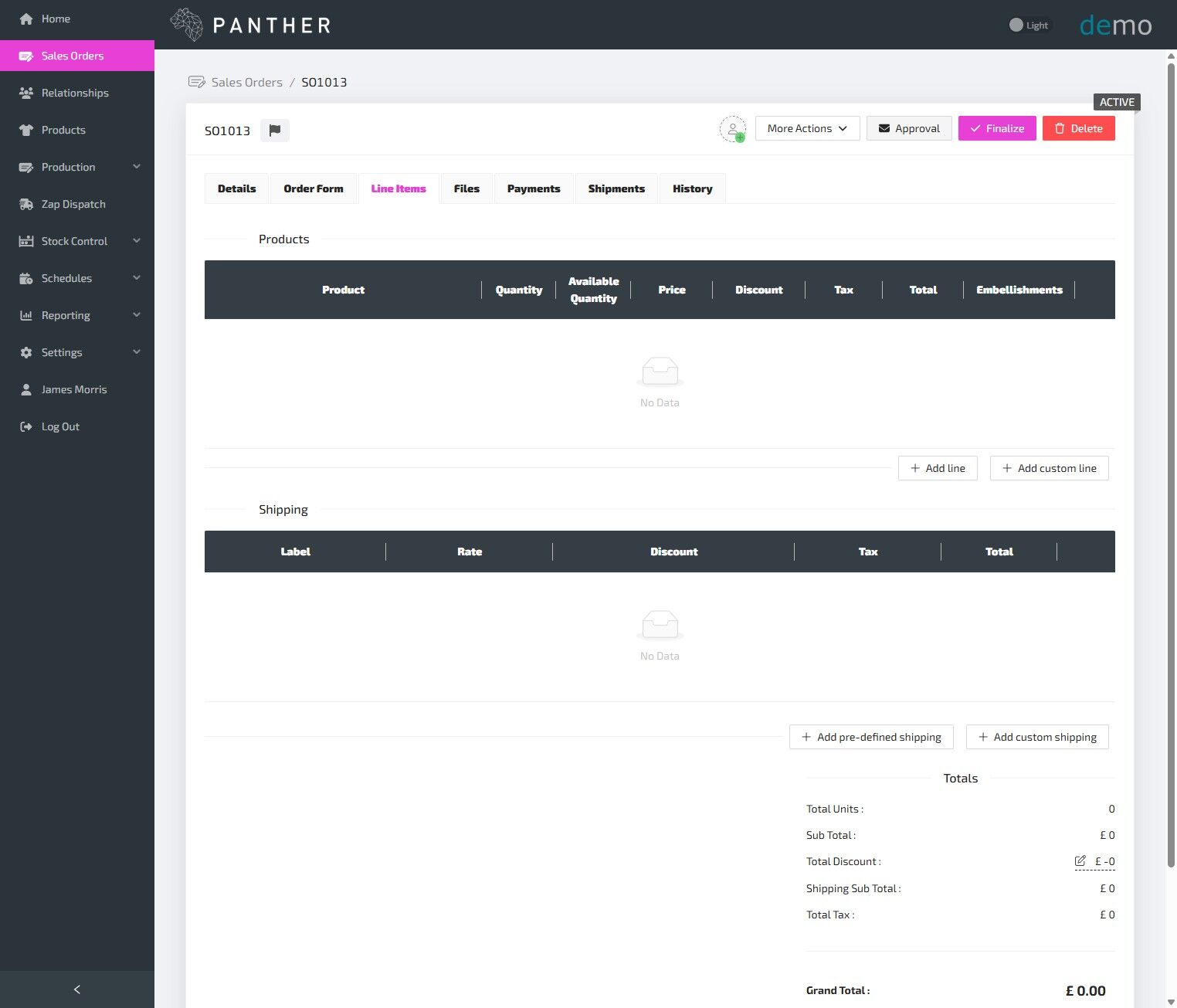This screenshot has height=1008, width=1177.
Task: Click the Label column header in Shipping
Action: [295, 552]
